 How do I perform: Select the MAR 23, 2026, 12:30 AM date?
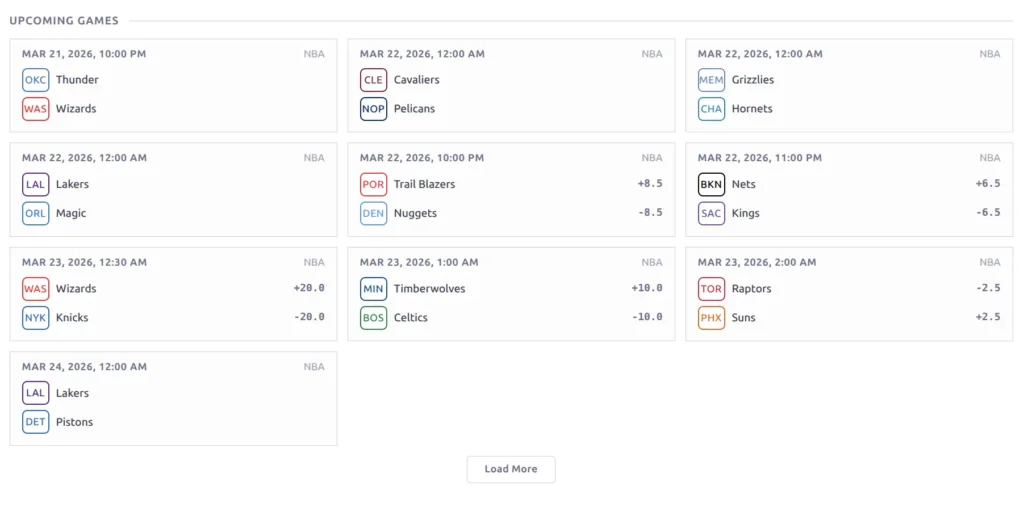(84, 263)
